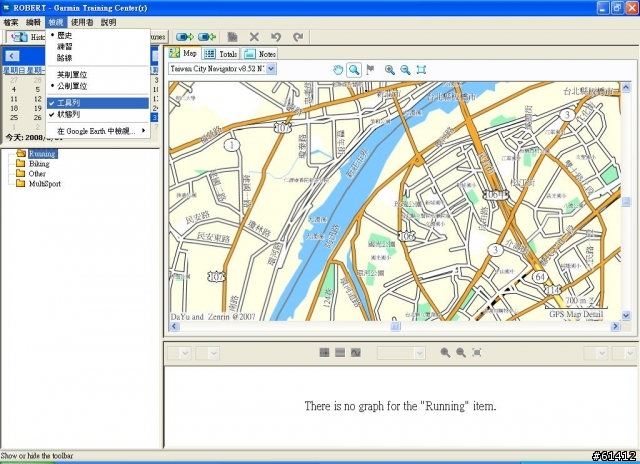
Task: Open the Running folder
Action: coord(36,154)
